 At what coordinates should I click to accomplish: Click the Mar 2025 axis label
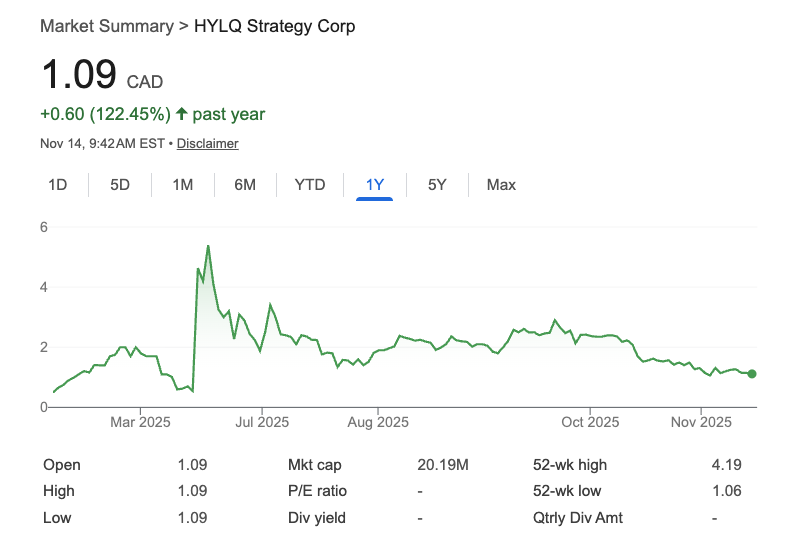coord(140,422)
